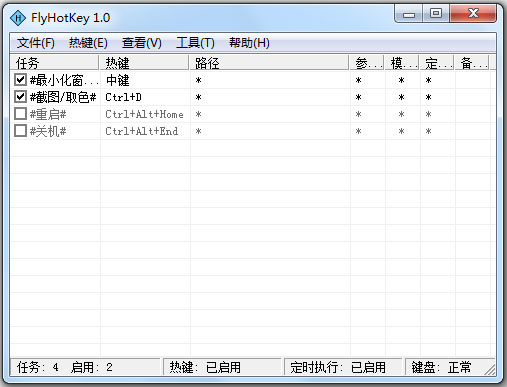The height and width of the screenshot is (387, 507).
Task: Sort by the 热键 column header
Action: click(x=144, y=63)
